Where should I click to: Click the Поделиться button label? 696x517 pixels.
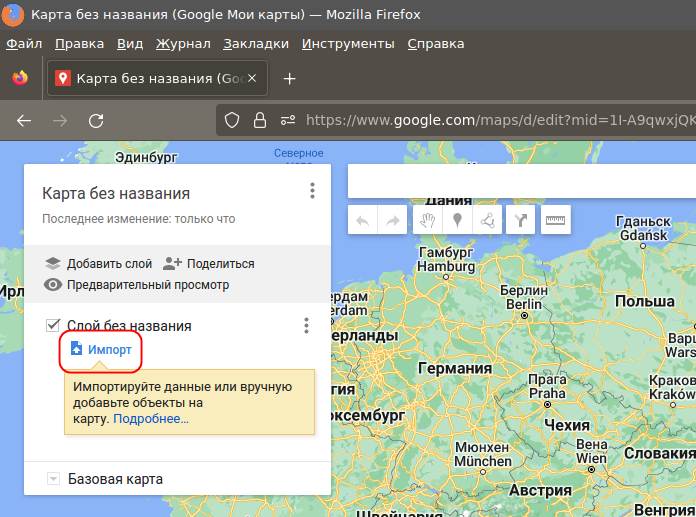pos(221,264)
